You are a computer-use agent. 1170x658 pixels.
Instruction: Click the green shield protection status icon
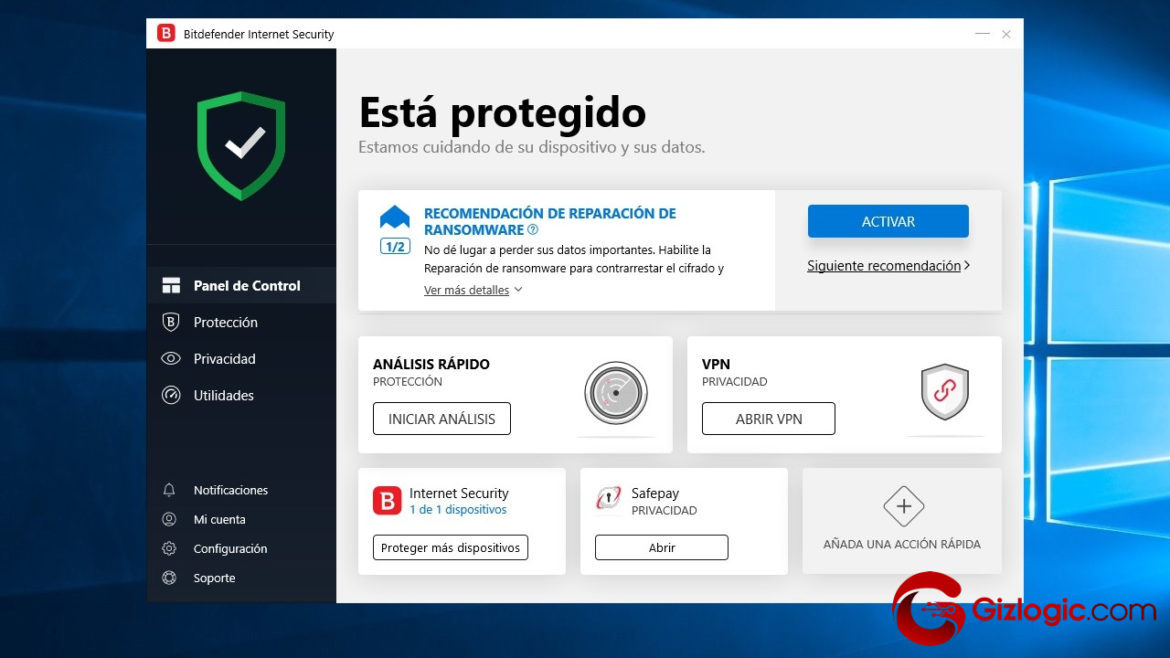click(241, 145)
